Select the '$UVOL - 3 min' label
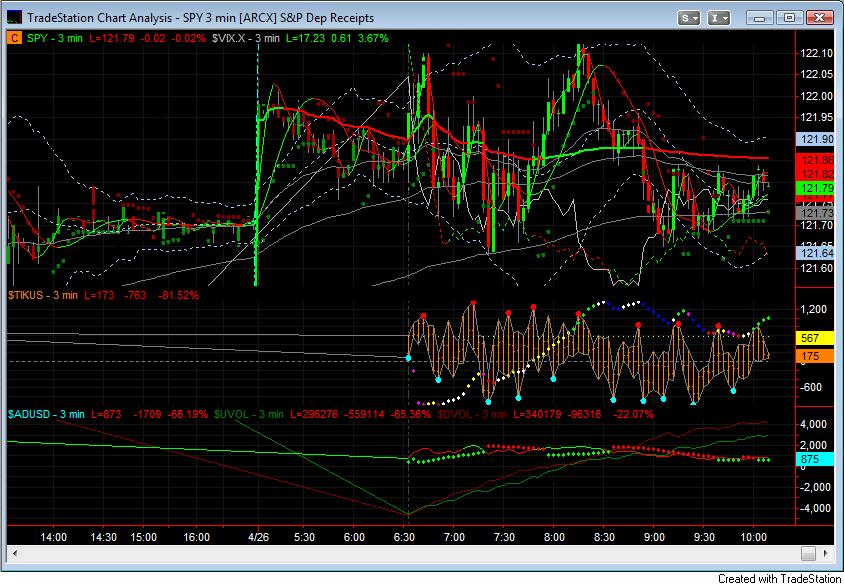This screenshot has width=844, height=585. pyautogui.click(x=248, y=414)
